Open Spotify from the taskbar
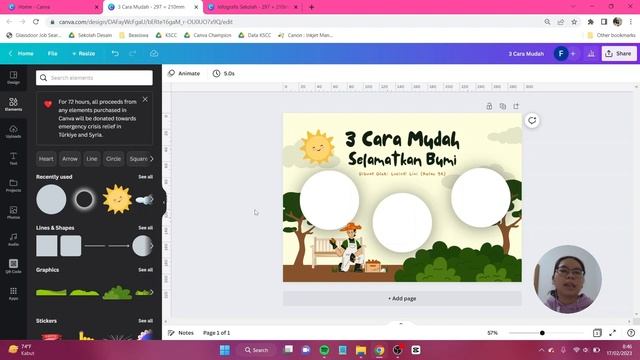This screenshot has height=360, width=640. [x=324, y=350]
